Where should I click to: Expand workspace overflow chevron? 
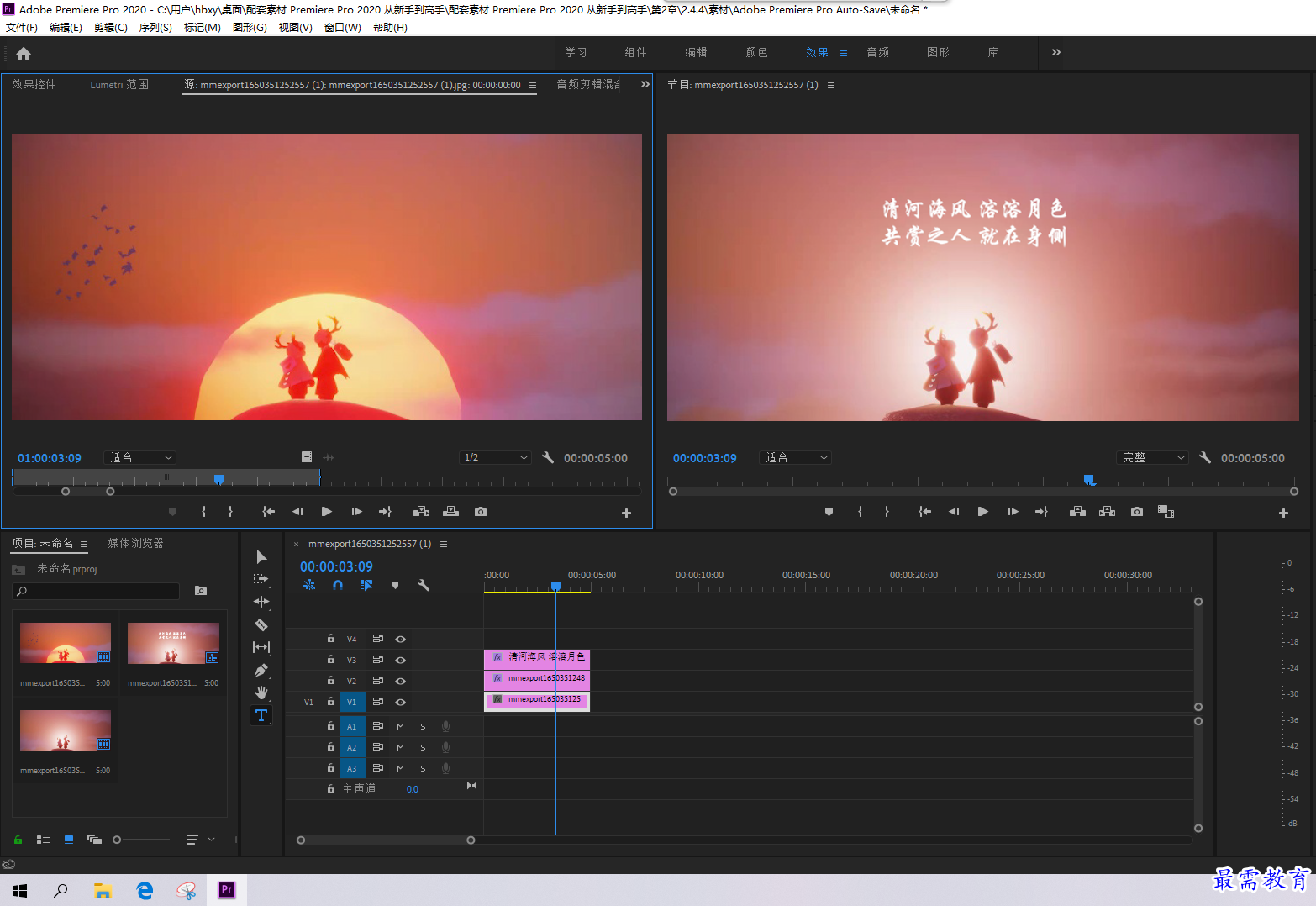click(x=1056, y=52)
